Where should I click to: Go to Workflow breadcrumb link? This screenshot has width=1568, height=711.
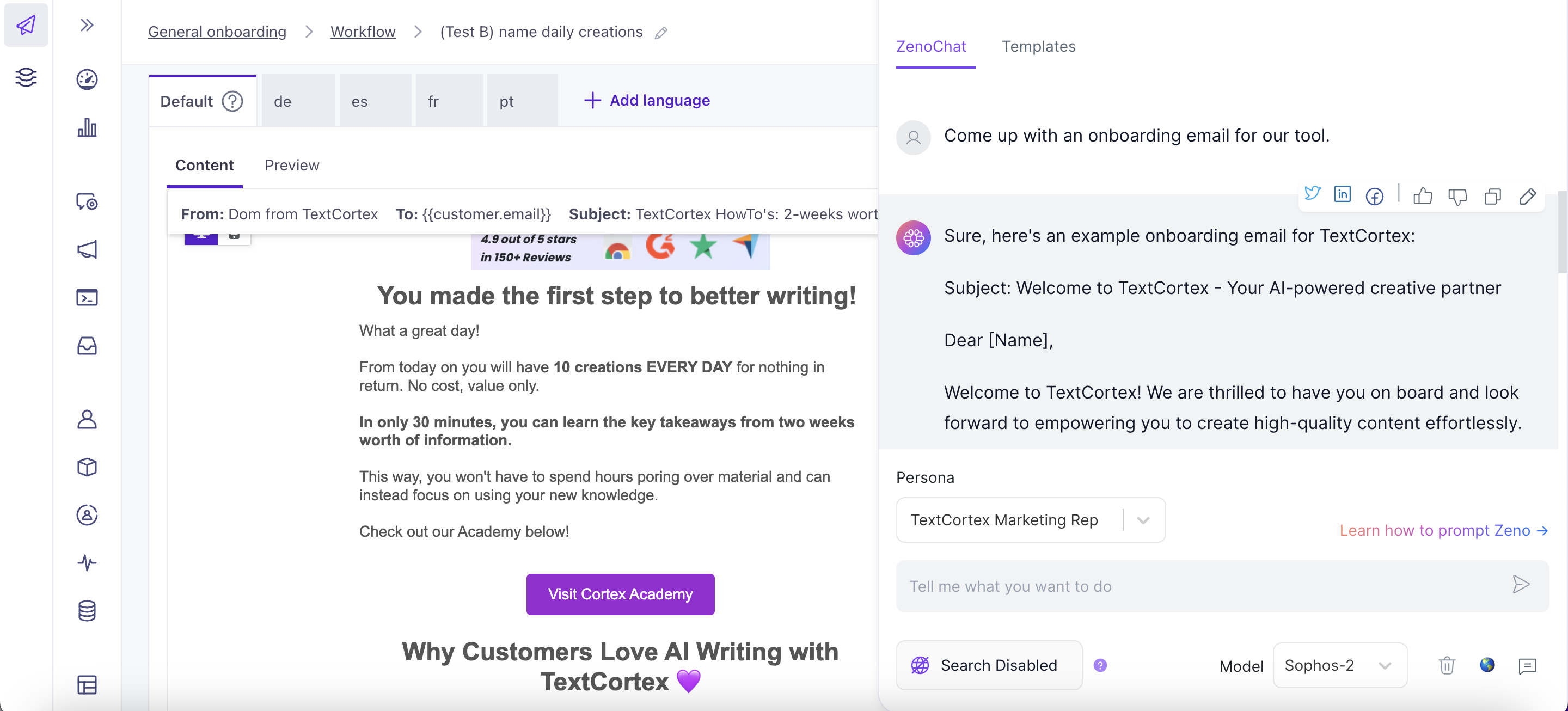tap(363, 32)
